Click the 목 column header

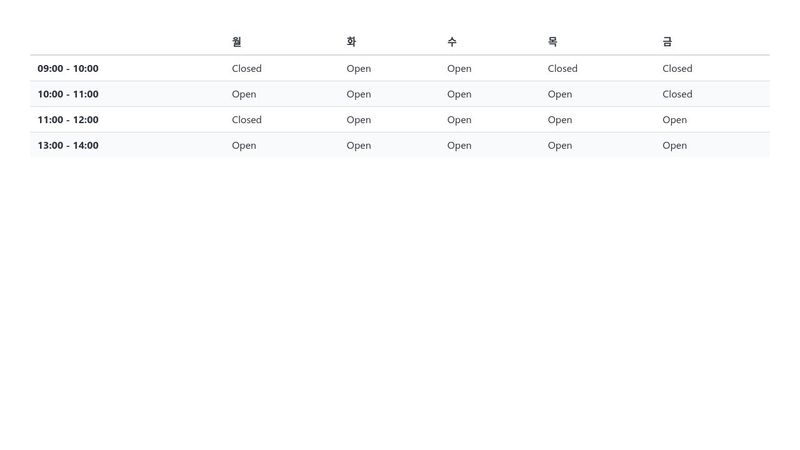pyautogui.click(x=553, y=42)
